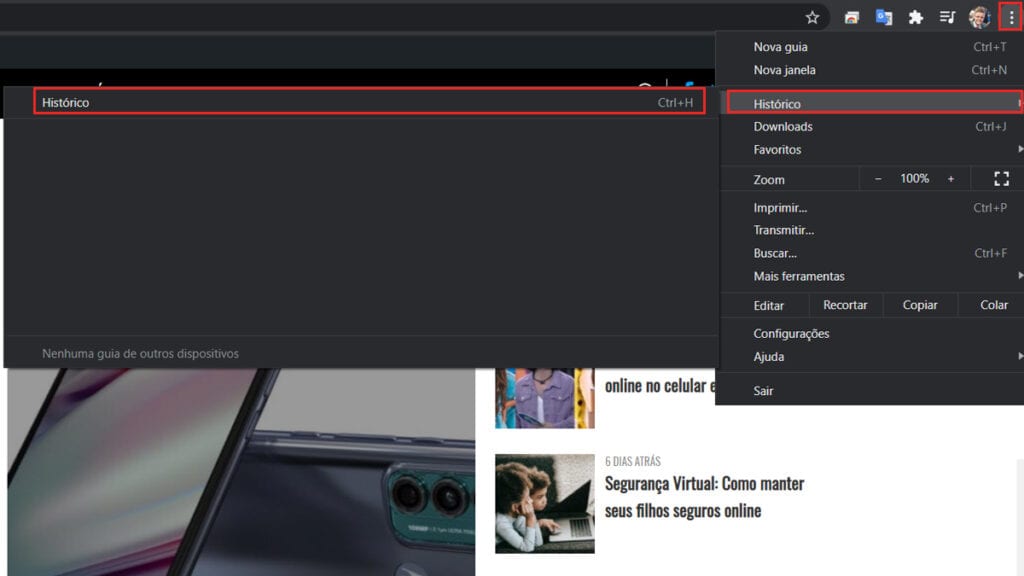Screen dimensions: 1024x576
Task: Open the online no celular article headline
Action: pos(660,385)
